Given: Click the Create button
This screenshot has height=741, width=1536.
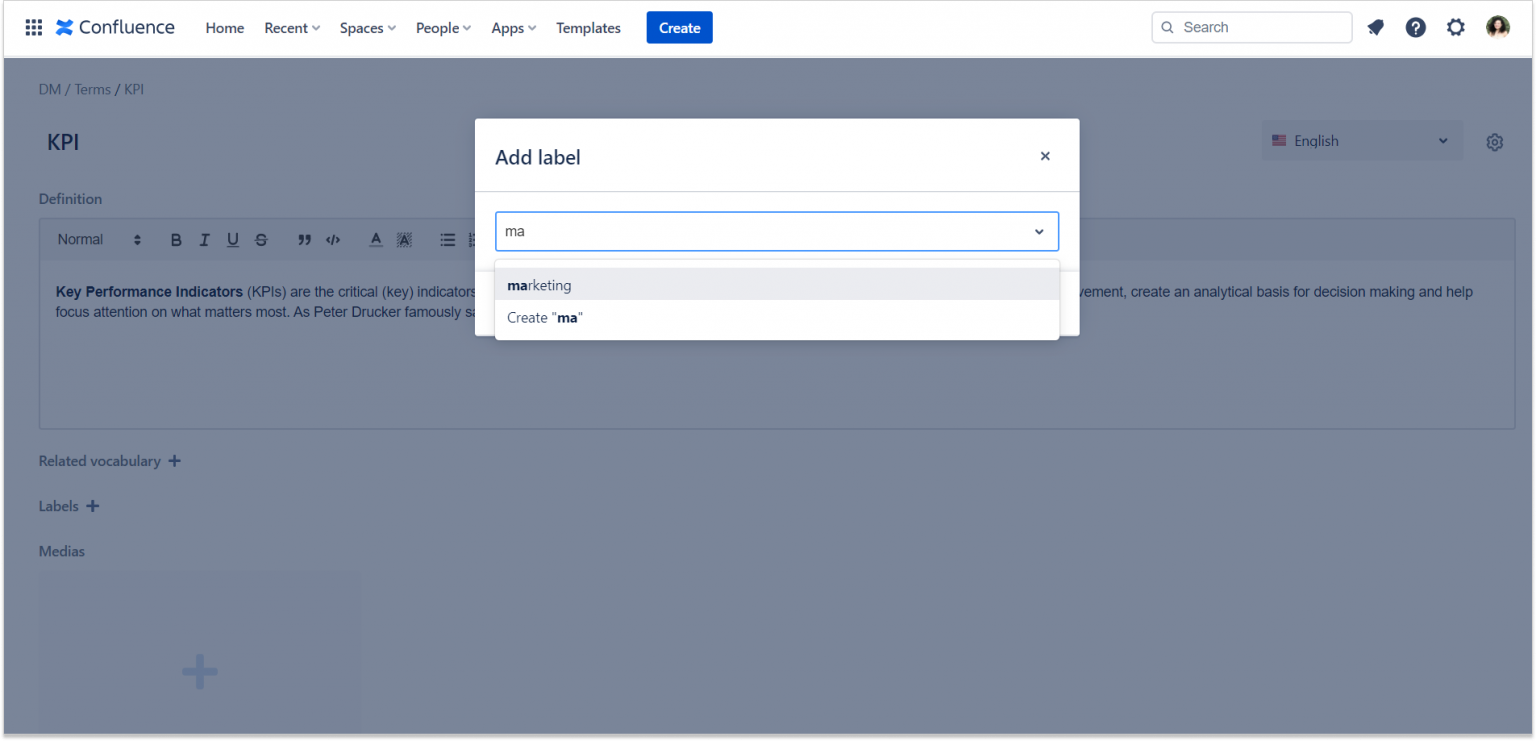Looking at the screenshot, I should coord(679,27).
